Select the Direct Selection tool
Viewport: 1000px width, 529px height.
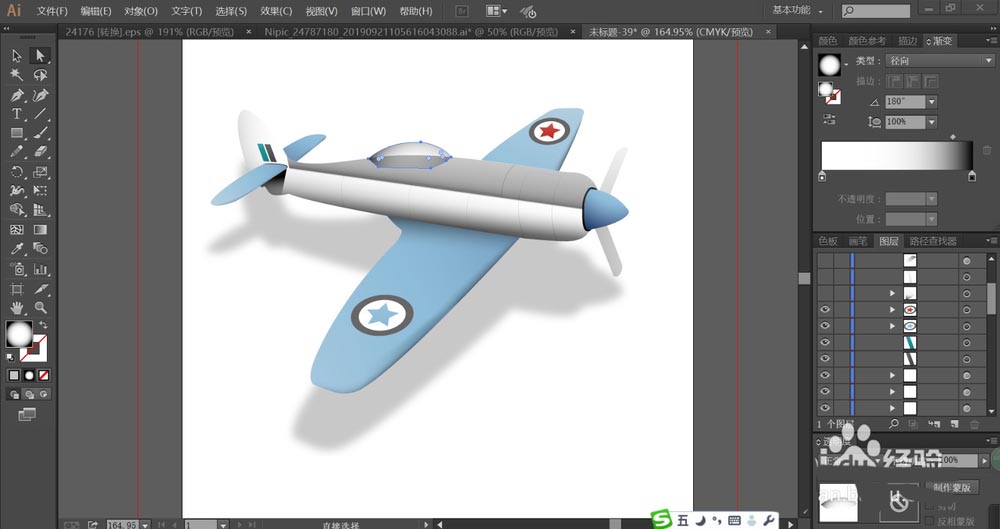(40, 56)
